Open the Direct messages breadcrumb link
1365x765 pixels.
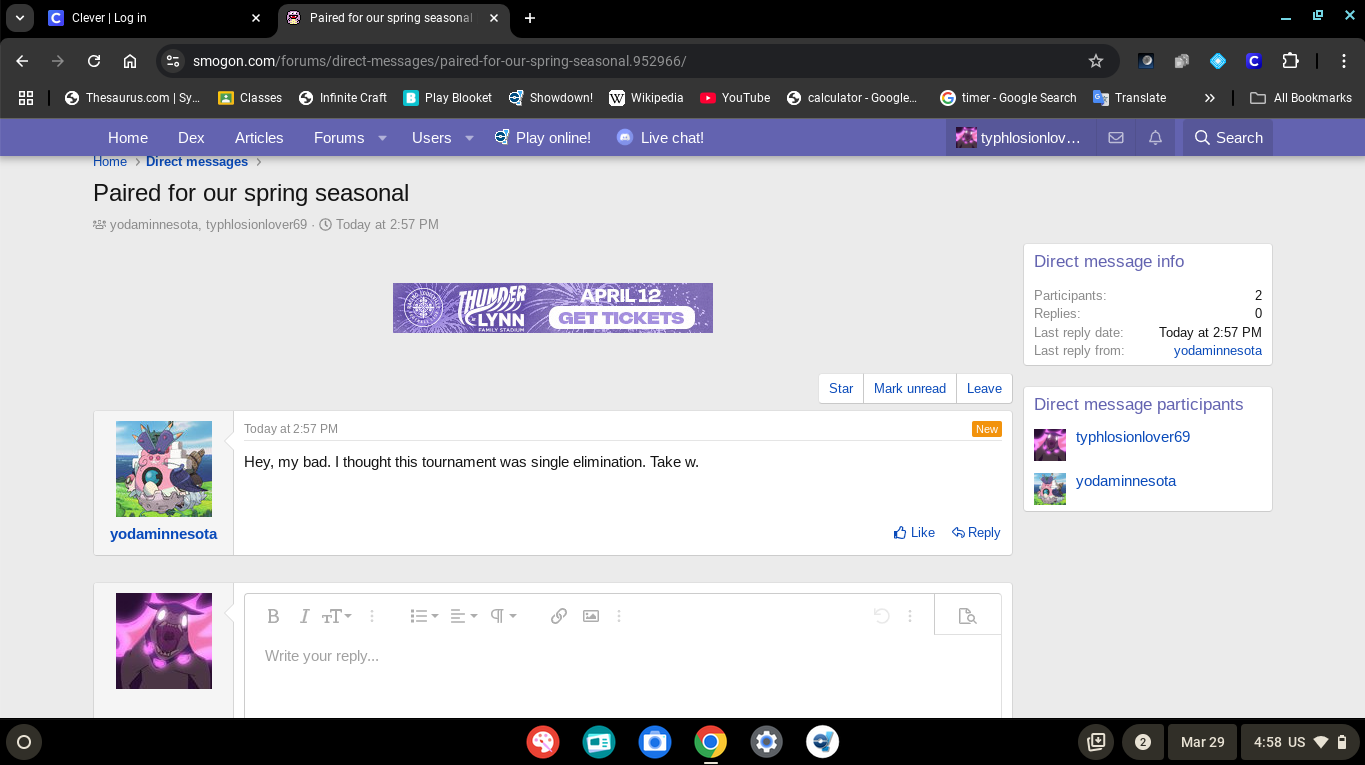(197, 162)
